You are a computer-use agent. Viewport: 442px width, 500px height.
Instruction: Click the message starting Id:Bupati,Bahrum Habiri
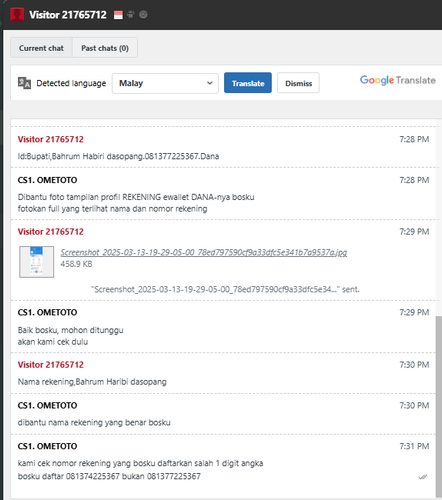tap(118, 156)
